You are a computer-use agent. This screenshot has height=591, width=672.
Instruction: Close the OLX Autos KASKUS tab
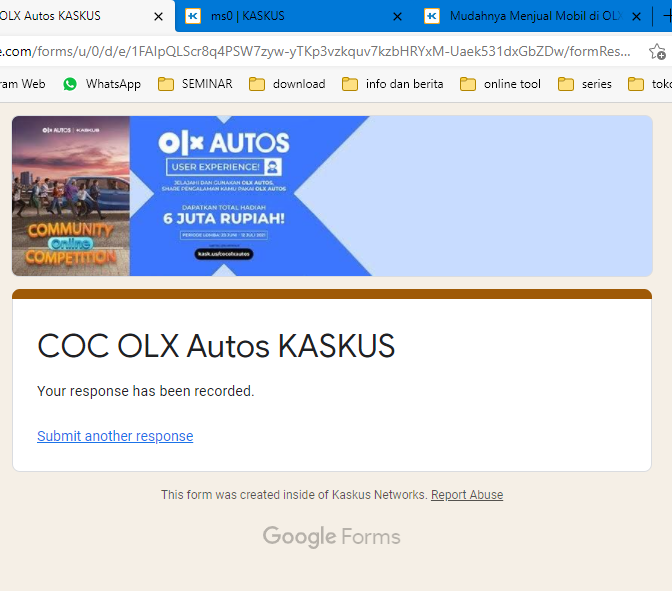coord(158,17)
